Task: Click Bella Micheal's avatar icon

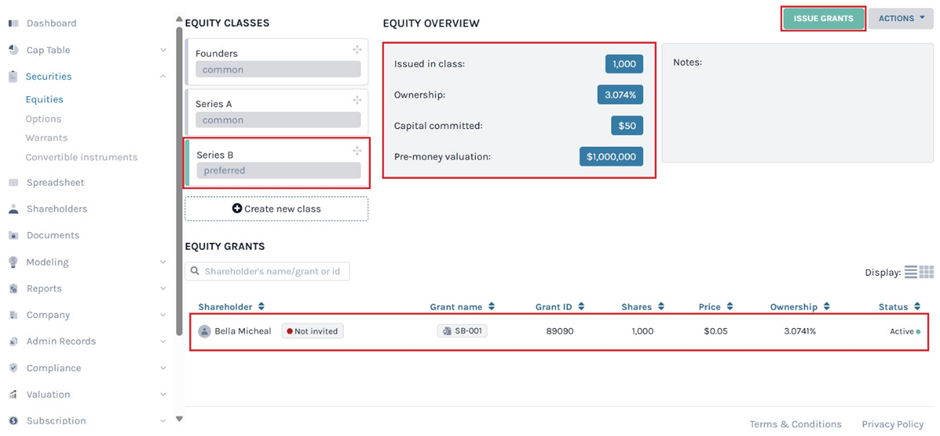Action: 204,331
